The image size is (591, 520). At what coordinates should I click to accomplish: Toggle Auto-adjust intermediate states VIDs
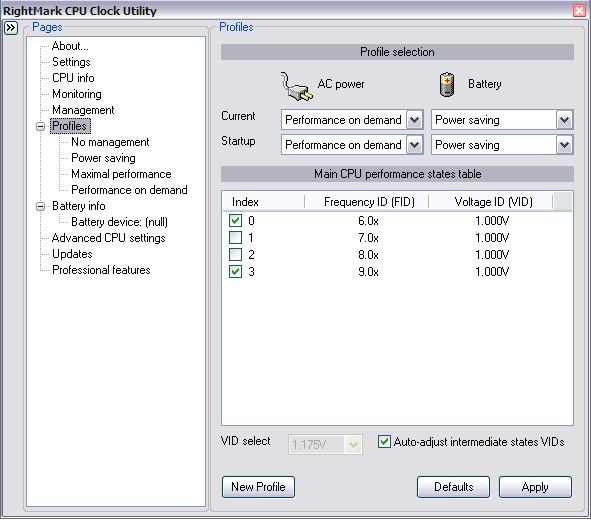tap(384, 442)
